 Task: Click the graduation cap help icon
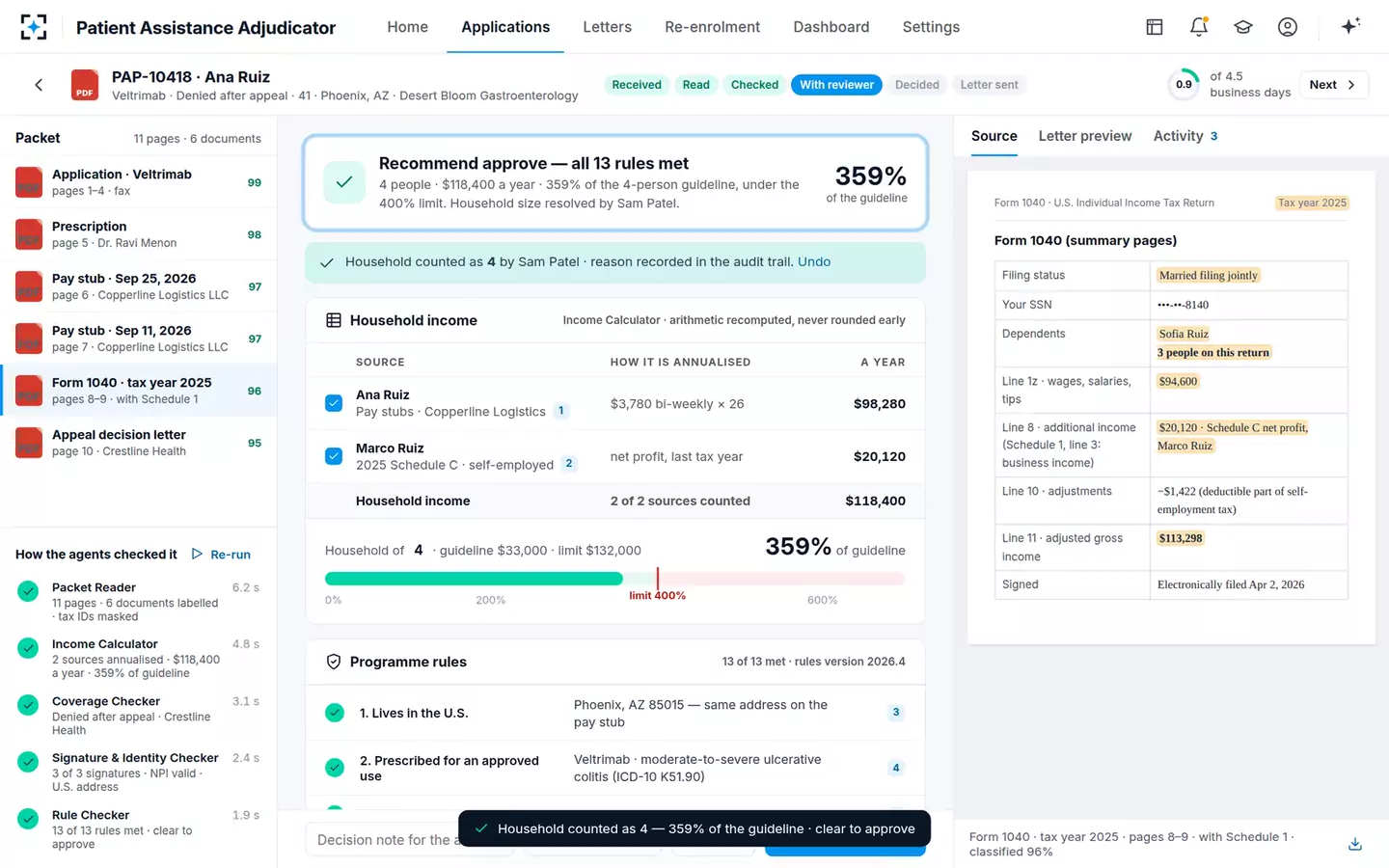1243,27
